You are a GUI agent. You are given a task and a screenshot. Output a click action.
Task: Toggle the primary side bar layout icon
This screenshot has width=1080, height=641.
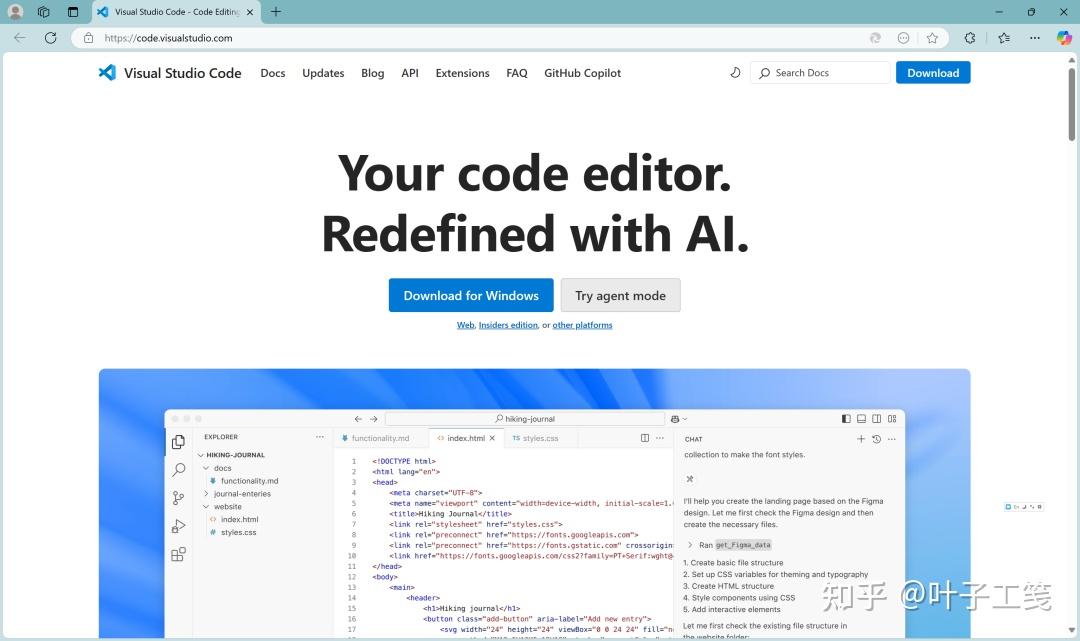(846, 419)
